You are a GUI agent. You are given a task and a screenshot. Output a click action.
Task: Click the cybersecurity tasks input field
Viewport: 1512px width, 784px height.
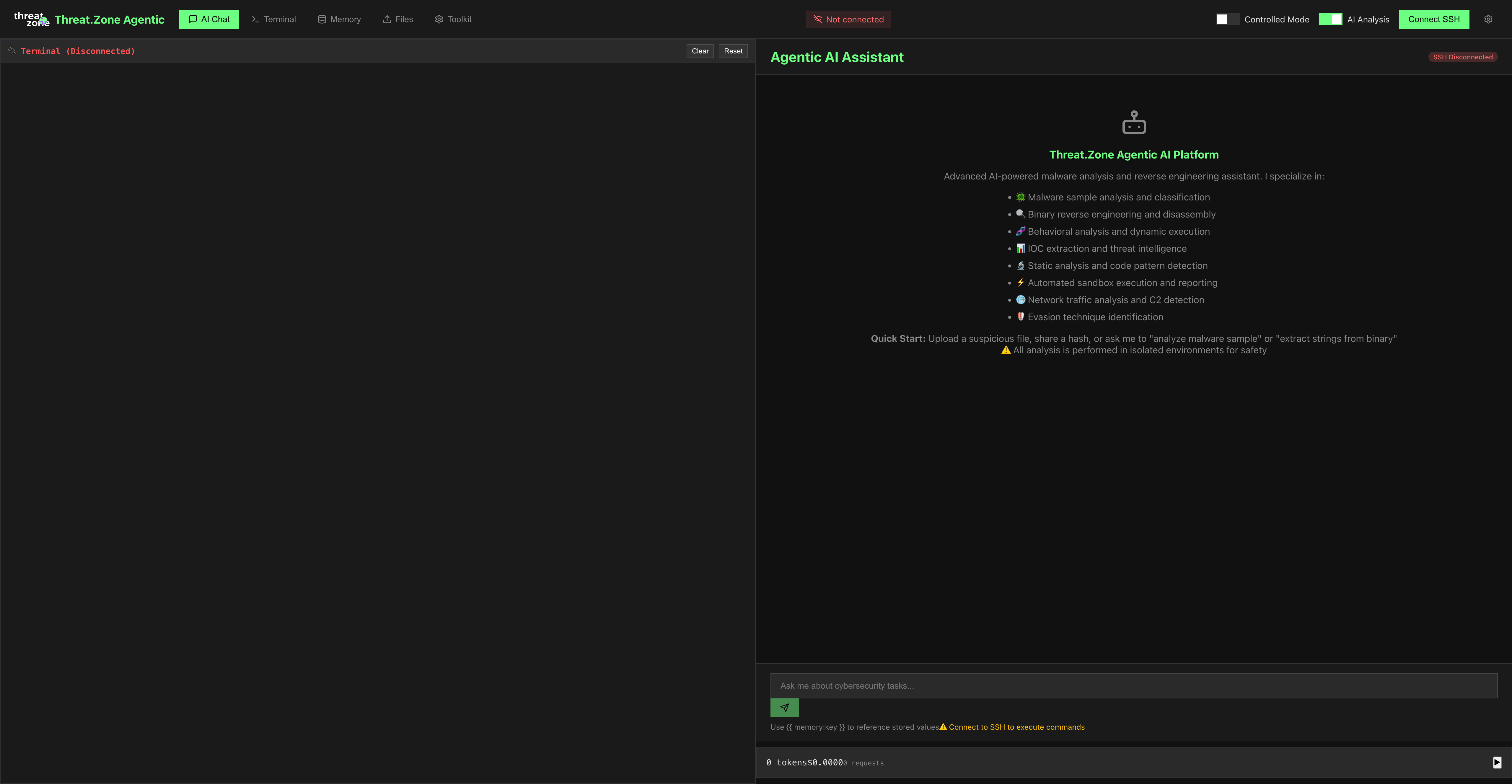pos(1133,685)
